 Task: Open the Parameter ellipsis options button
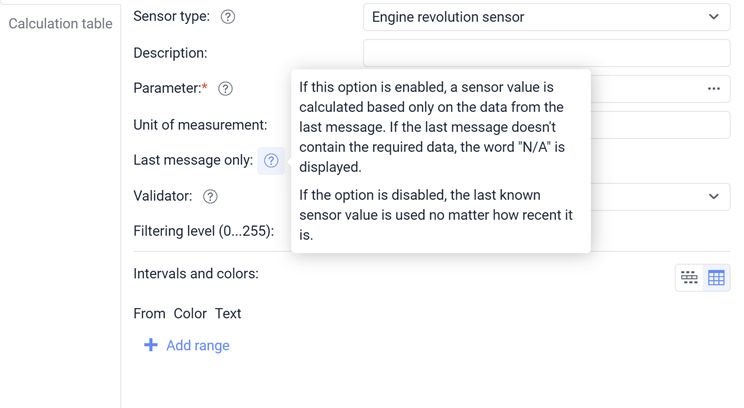point(713,89)
